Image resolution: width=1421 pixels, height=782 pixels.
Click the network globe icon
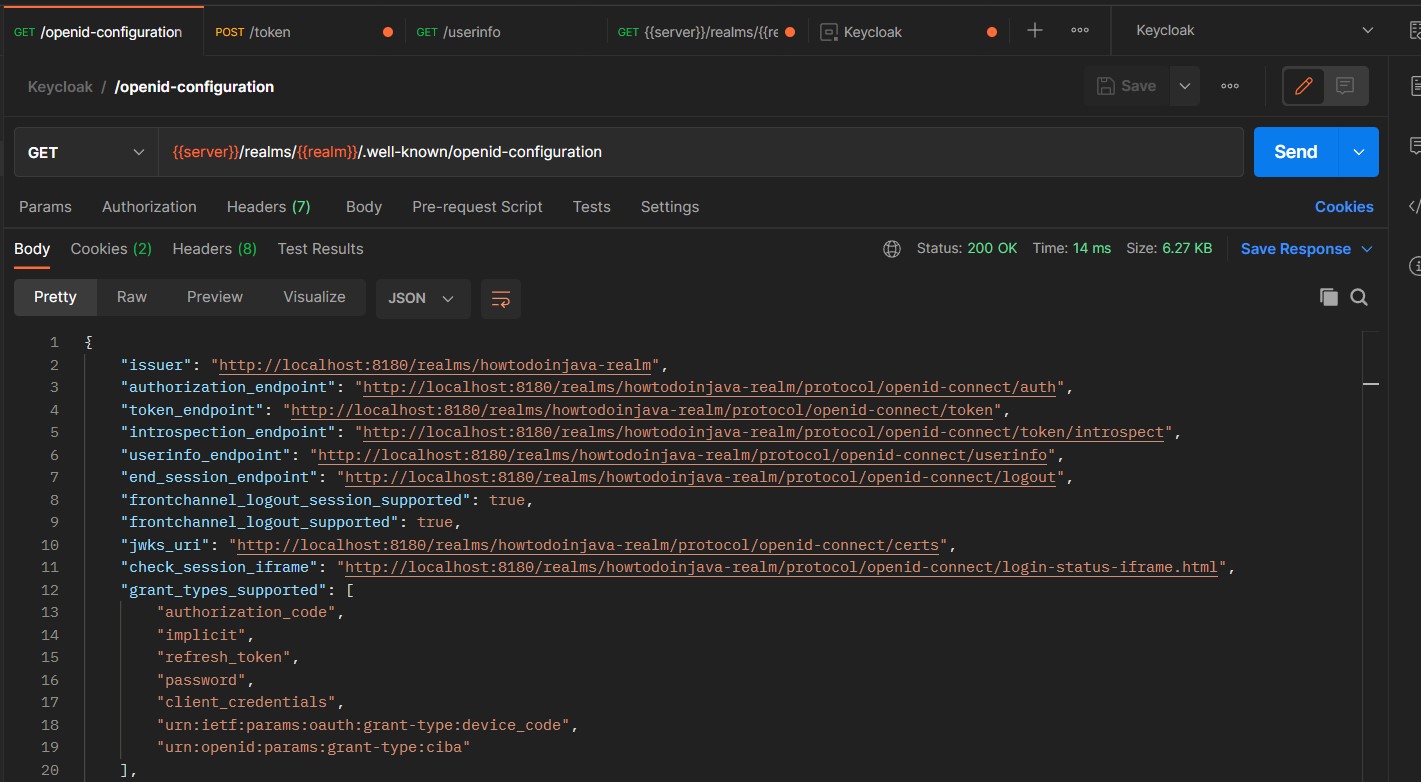tap(892, 249)
